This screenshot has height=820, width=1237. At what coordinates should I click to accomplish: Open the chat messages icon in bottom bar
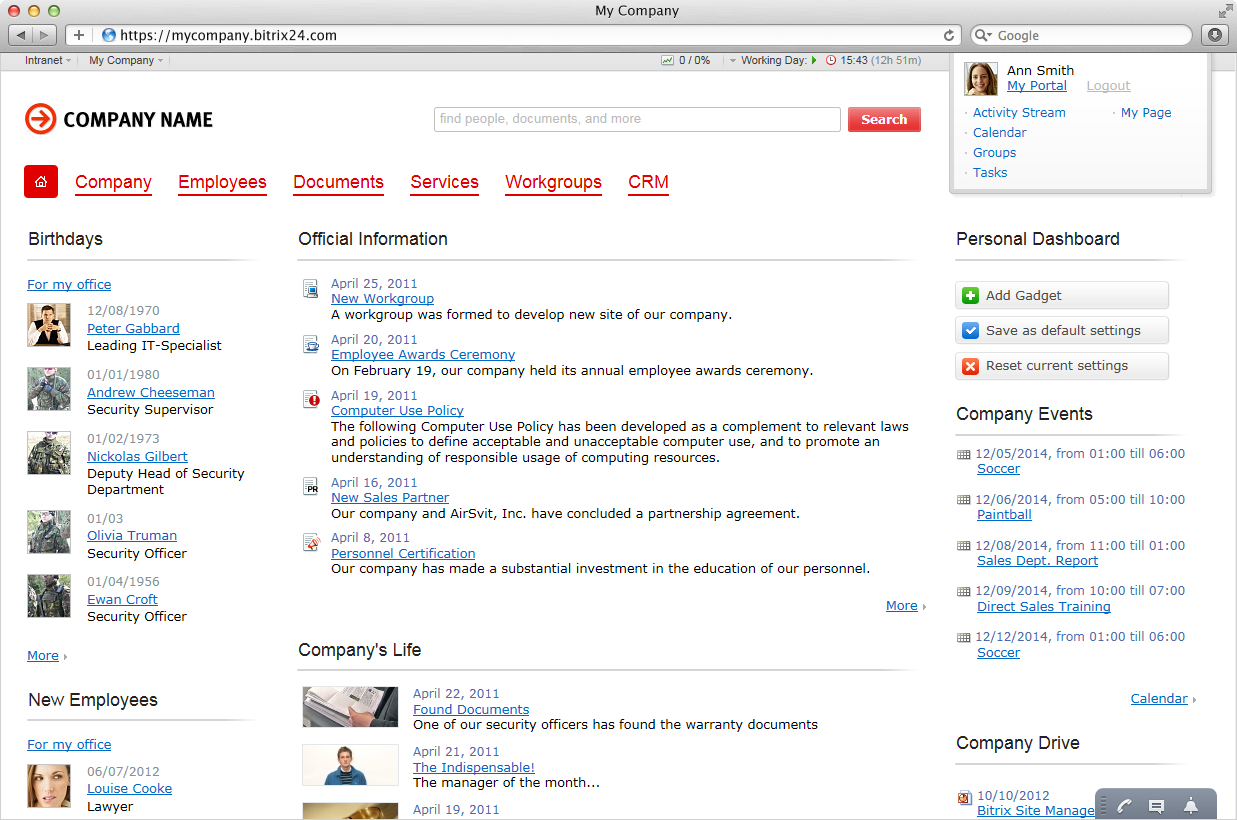tap(1156, 806)
